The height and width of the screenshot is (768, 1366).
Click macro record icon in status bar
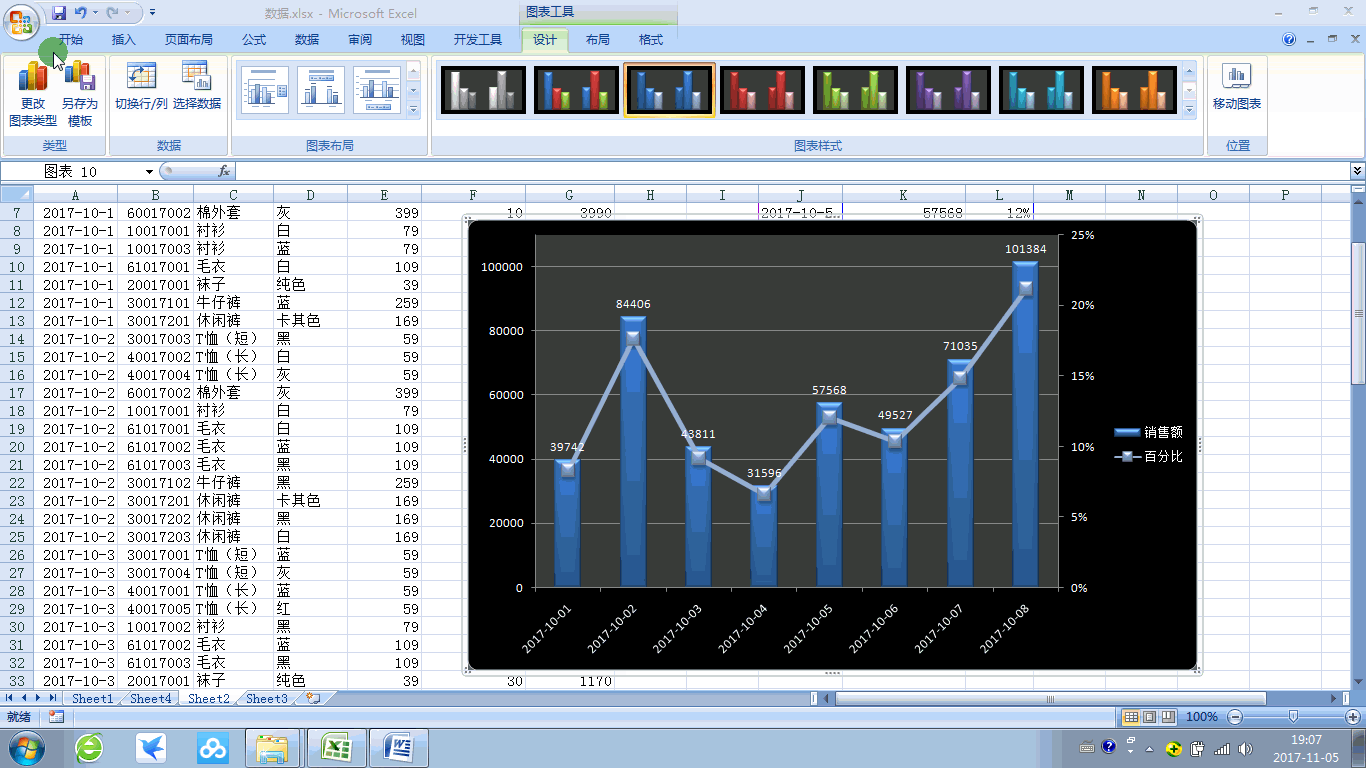56,717
